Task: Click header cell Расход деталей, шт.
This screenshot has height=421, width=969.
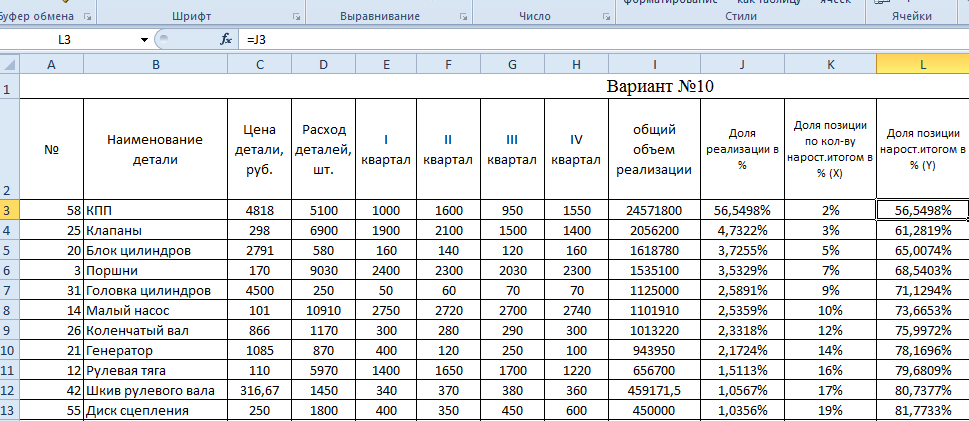Action: (323, 150)
